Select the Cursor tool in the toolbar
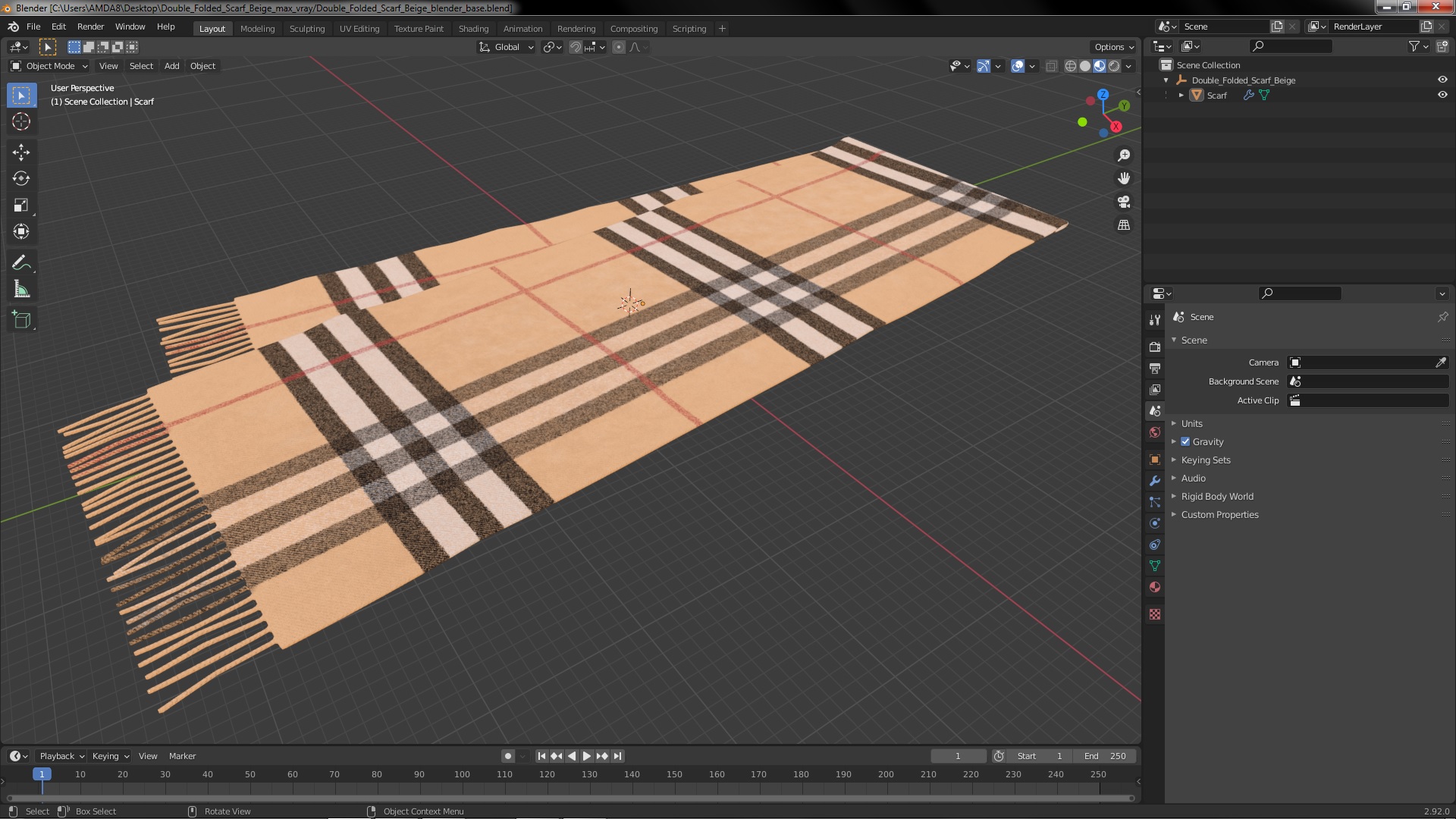Viewport: 1456px width, 819px height. point(21,122)
